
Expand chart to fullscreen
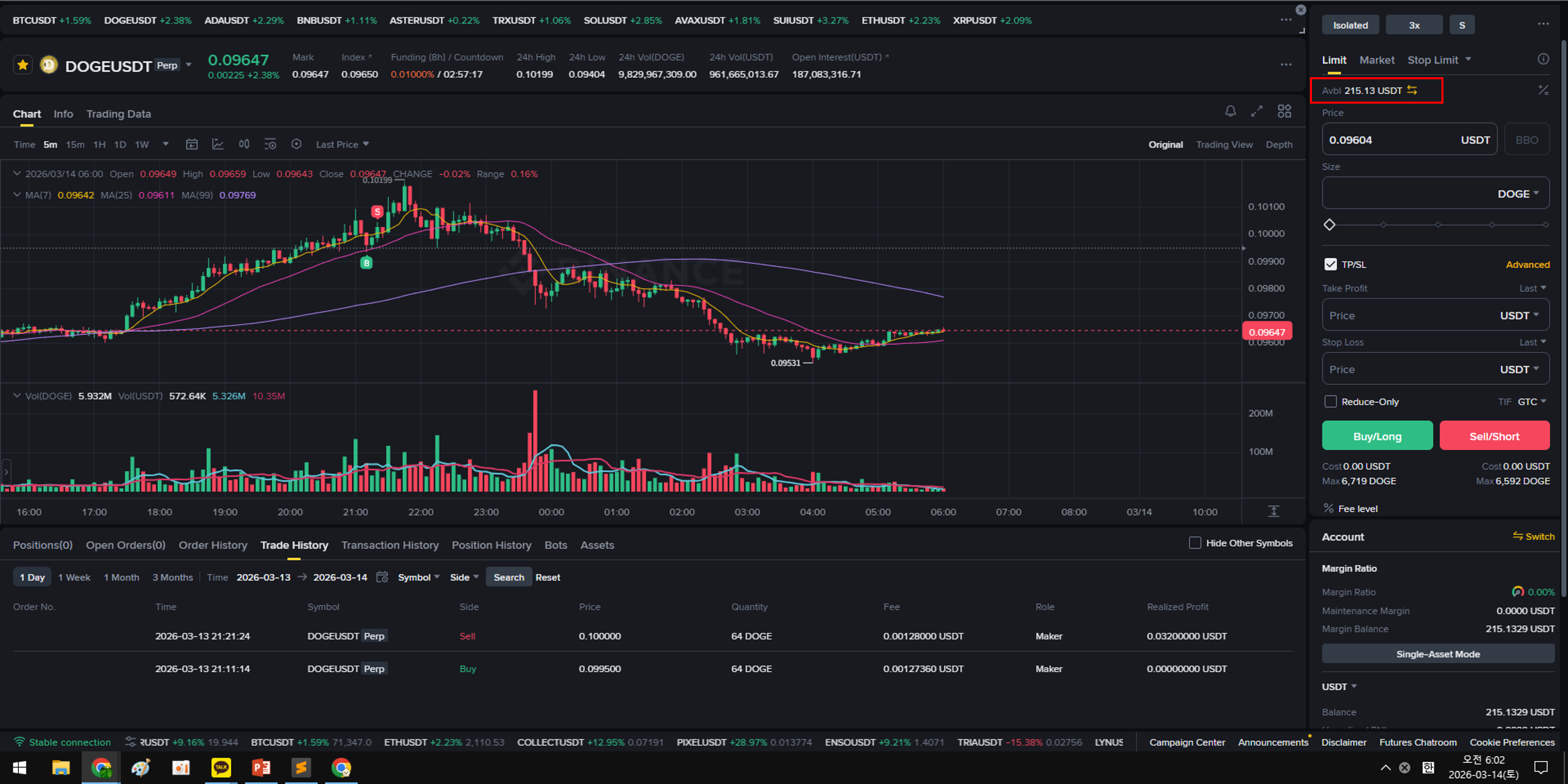click(x=1256, y=111)
